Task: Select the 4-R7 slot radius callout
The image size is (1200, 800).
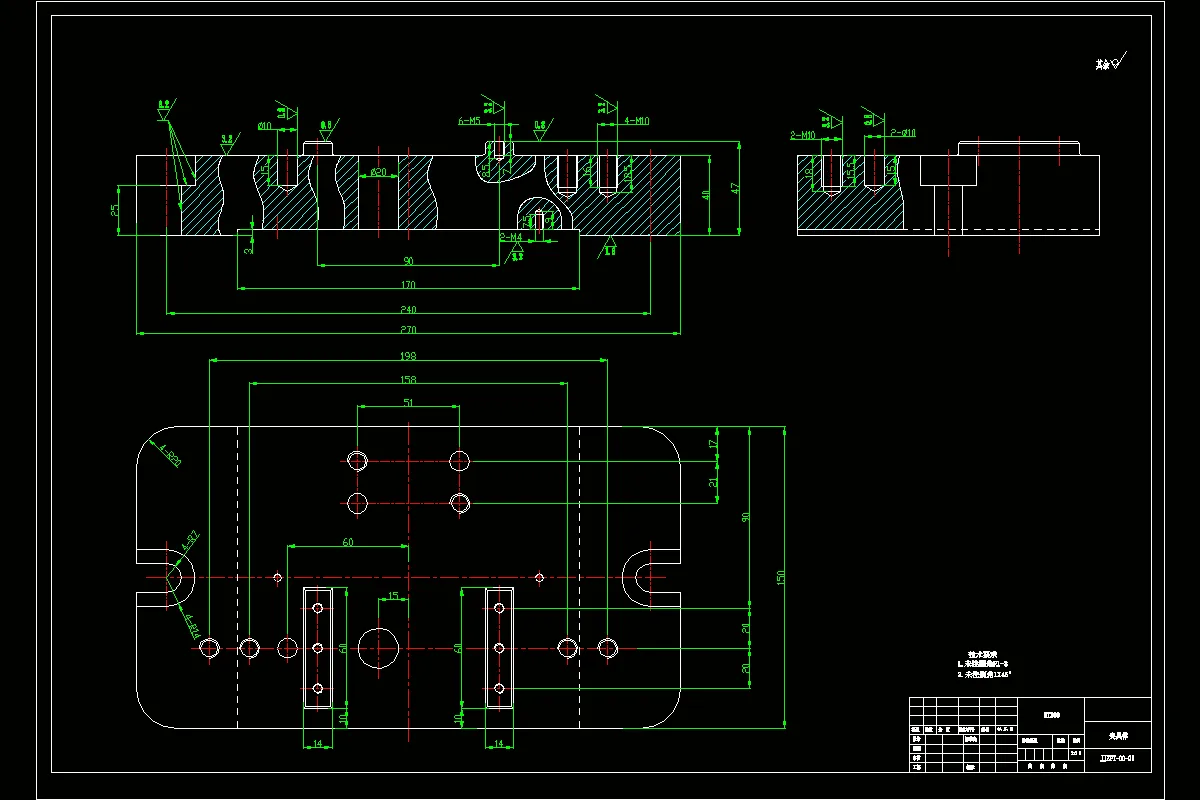Action: (191, 542)
